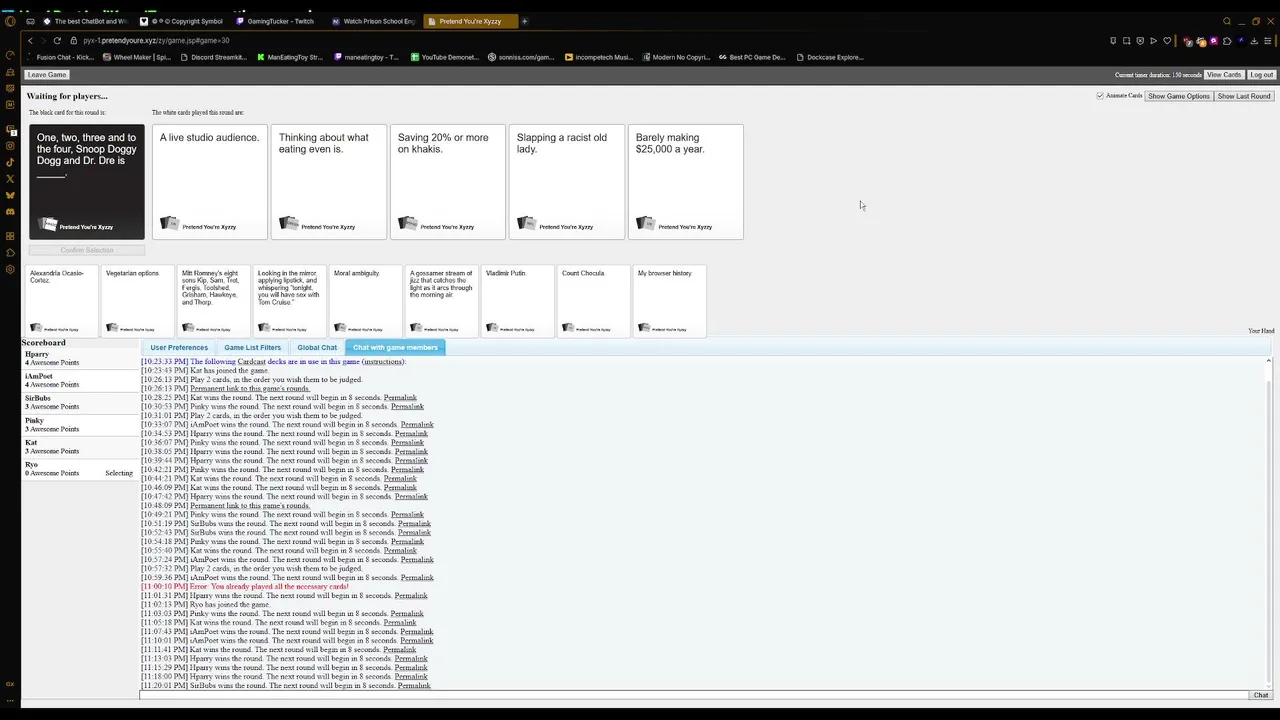Image resolution: width=1280 pixels, height=720 pixels.
Task: Click the heart bookmark icon in address bar
Action: point(1167,41)
